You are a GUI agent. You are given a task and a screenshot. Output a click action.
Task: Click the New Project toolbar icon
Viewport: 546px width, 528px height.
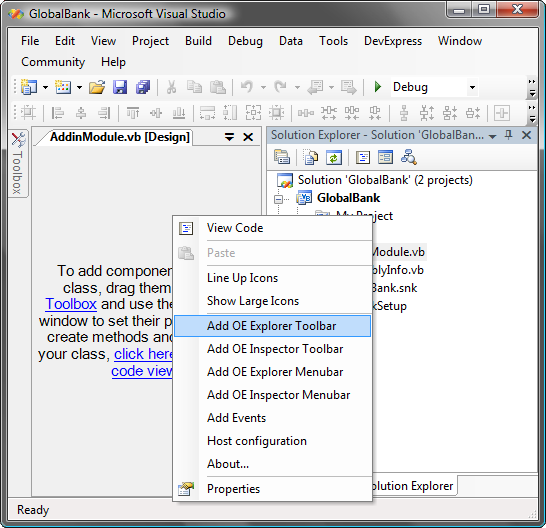(29, 87)
